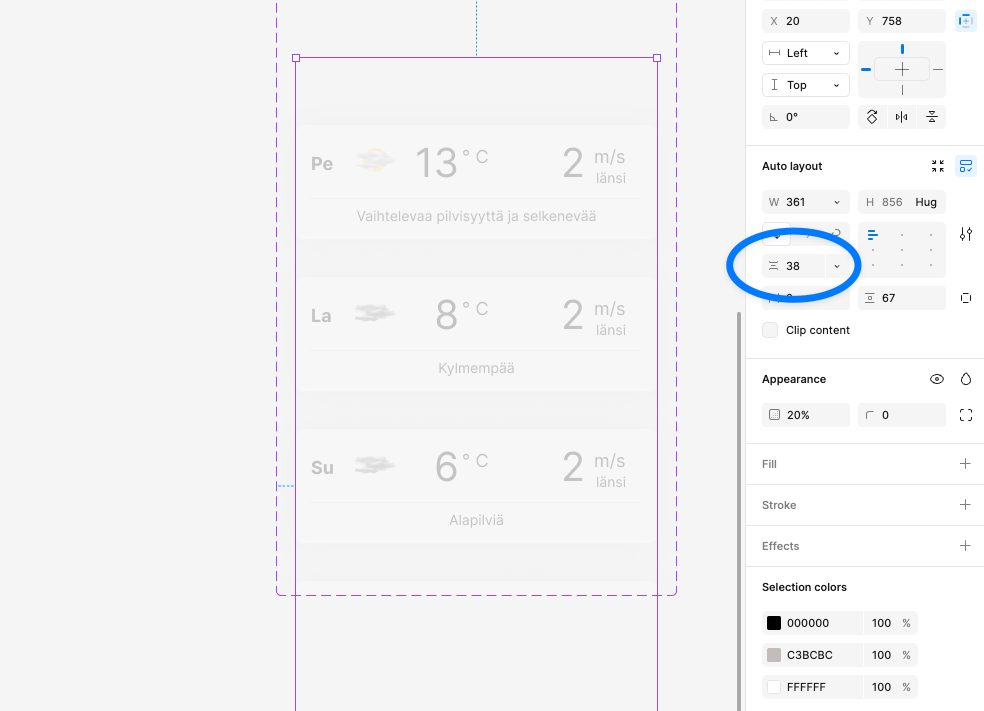Select the Friday "Pe" forecast row on canvas
Screen dimensions: 984x711
coord(476,181)
